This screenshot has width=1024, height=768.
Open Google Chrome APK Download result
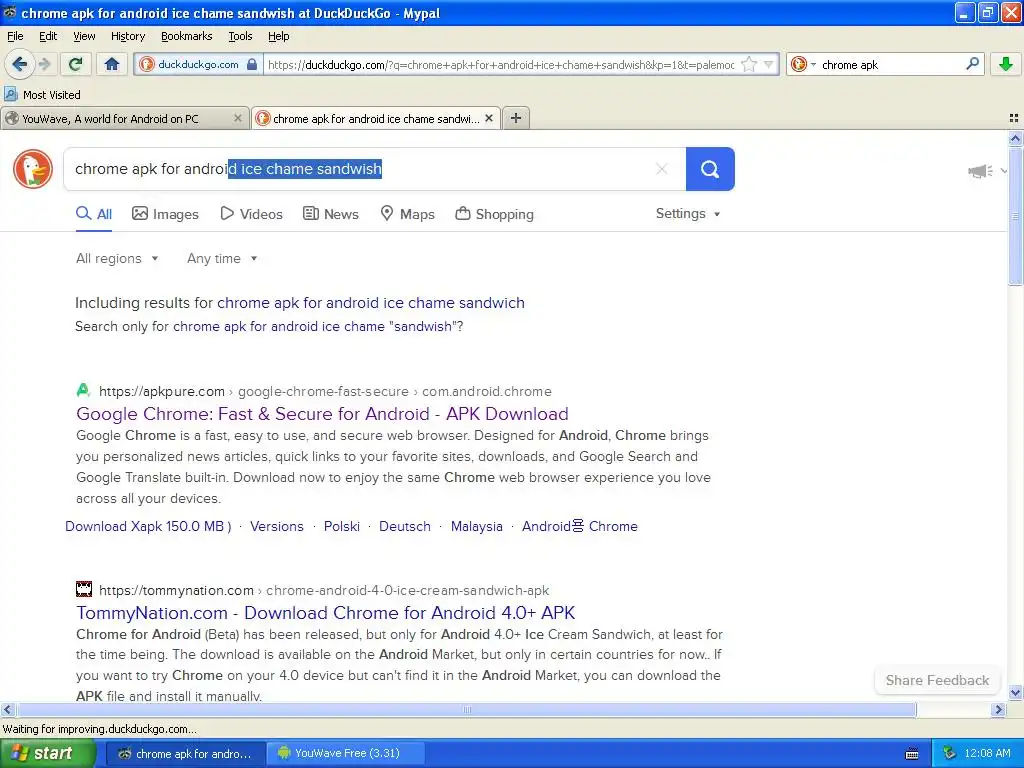tap(322, 413)
